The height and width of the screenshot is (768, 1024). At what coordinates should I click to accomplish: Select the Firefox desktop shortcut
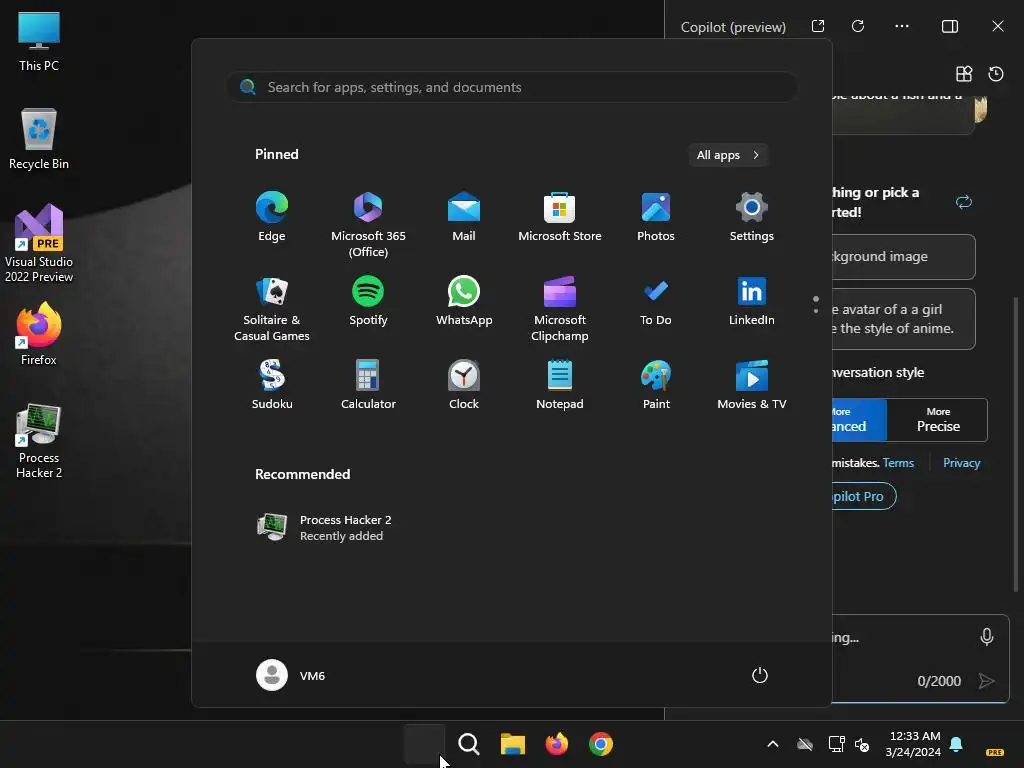click(x=39, y=334)
